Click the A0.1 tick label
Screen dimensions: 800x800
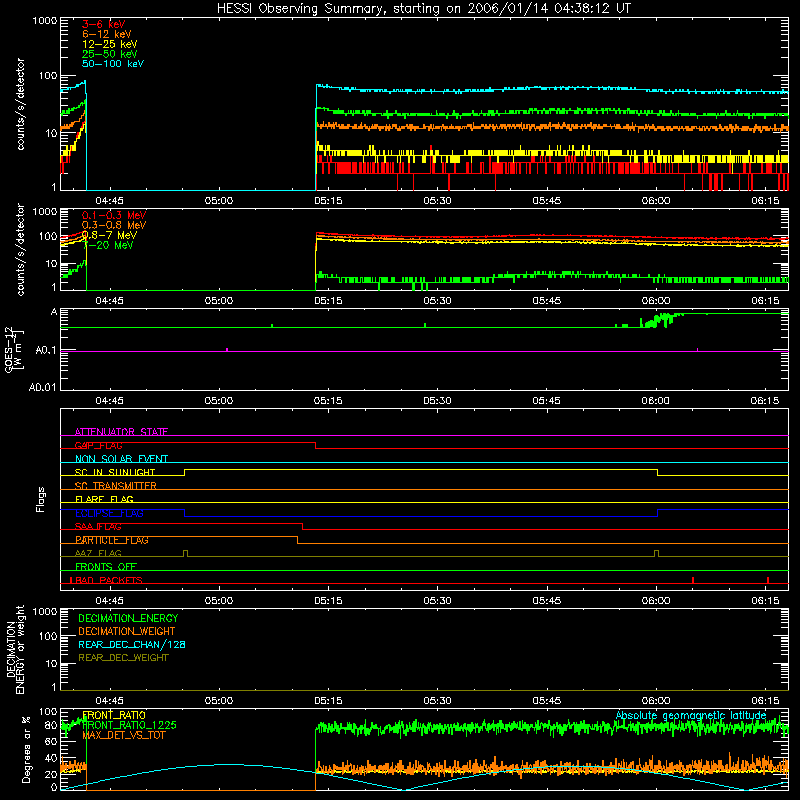46,350
